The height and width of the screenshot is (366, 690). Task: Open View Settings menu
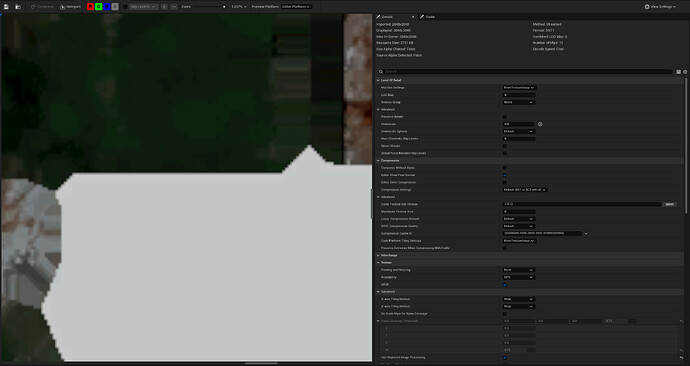[x=660, y=7]
